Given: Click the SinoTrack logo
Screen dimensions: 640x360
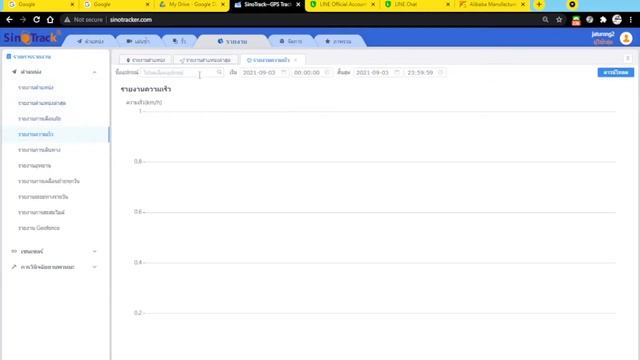Looking at the screenshot, I should (x=31, y=38).
